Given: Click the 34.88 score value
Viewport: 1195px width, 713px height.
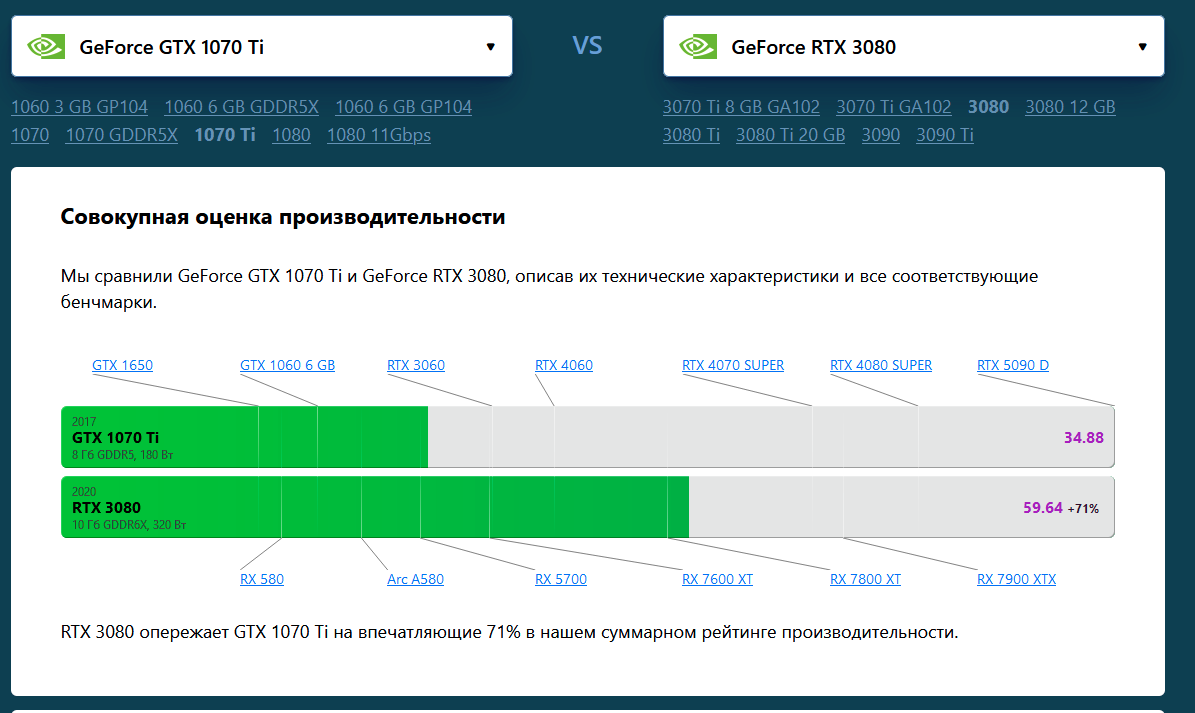Looking at the screenshot, I should (1083, 437).
